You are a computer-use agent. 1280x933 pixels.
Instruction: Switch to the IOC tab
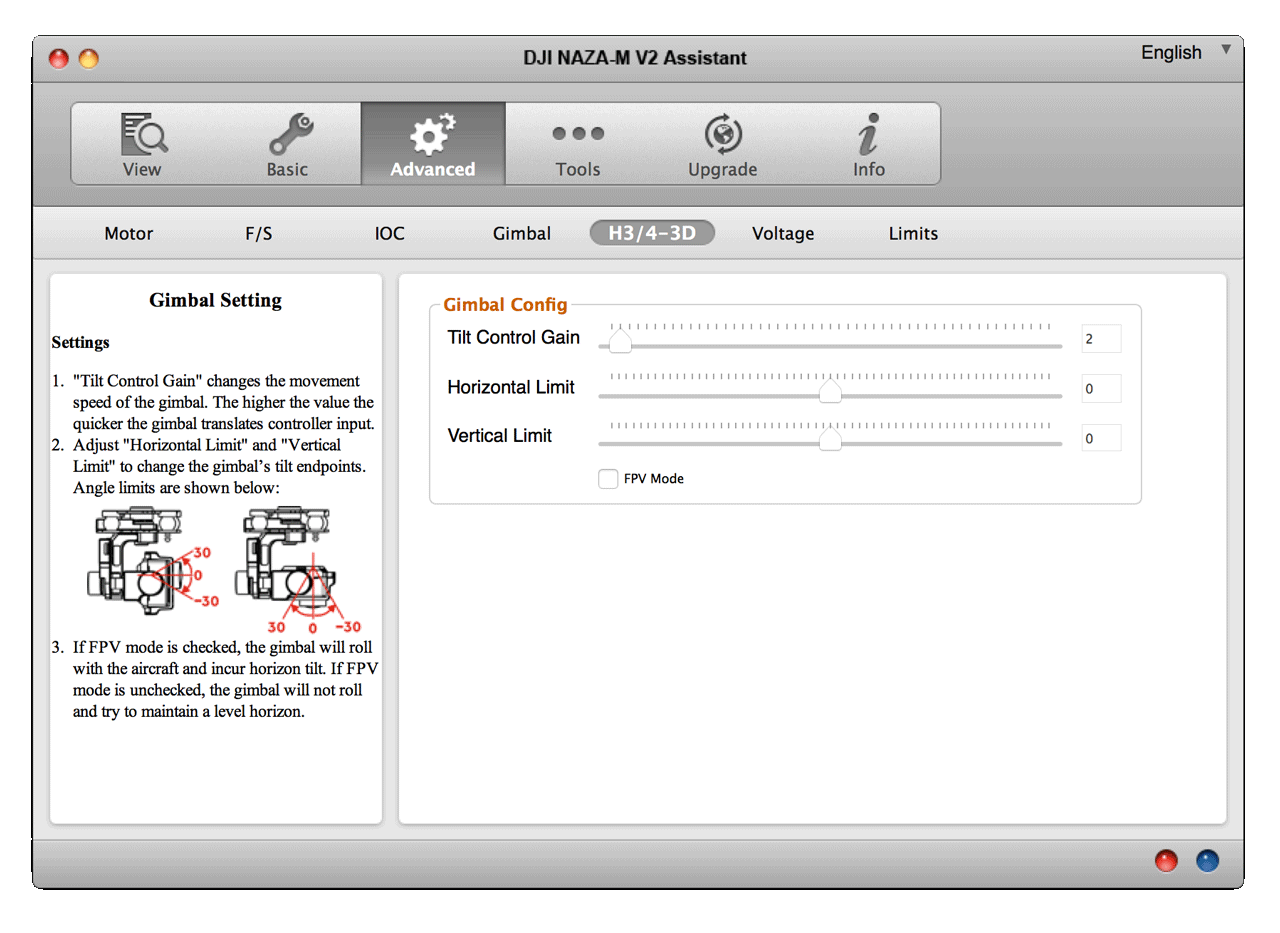[x=390, y=234]
